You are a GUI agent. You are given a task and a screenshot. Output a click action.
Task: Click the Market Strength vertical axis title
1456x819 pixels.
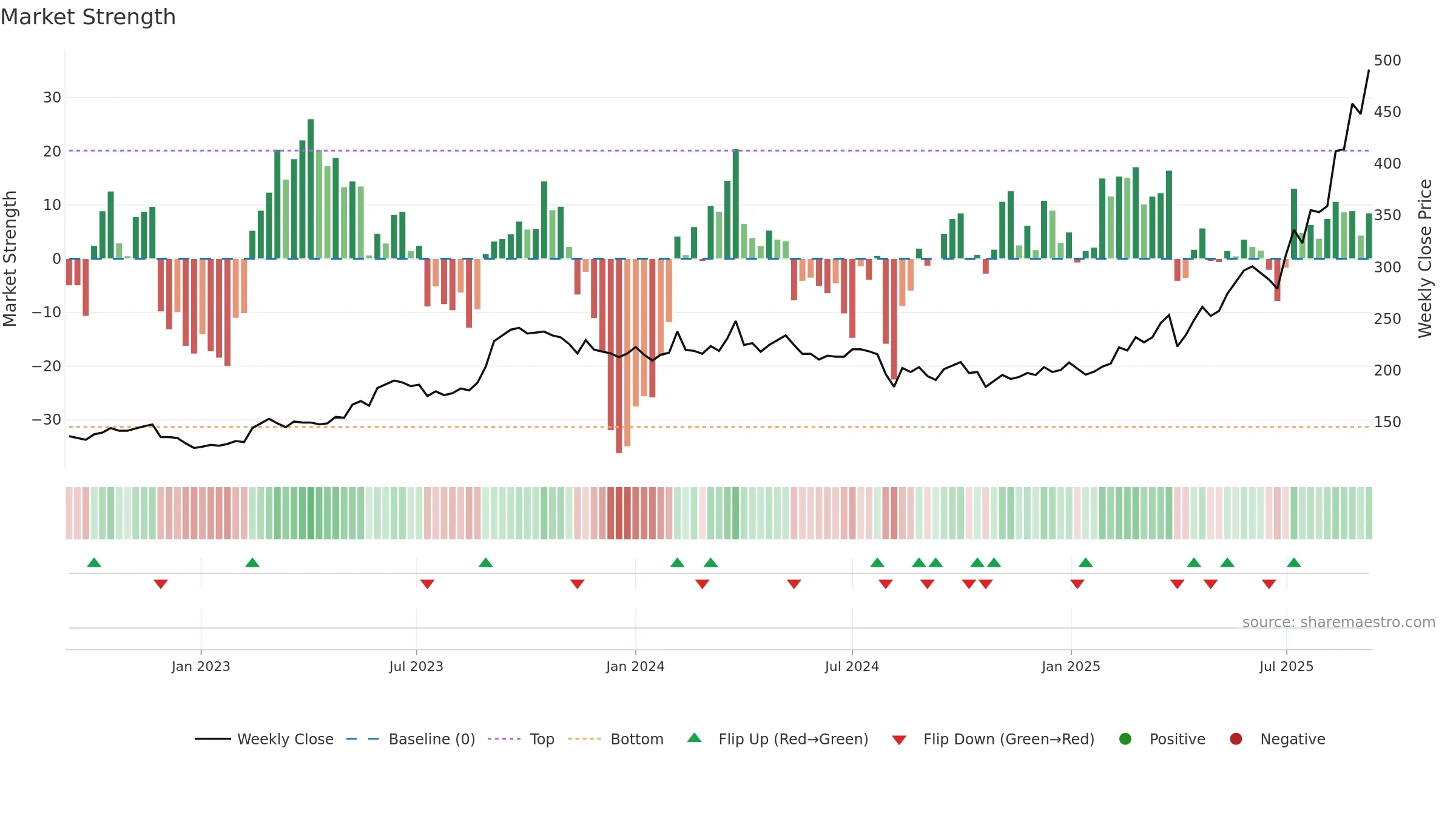pyautogui.click(x=10, y=258)
